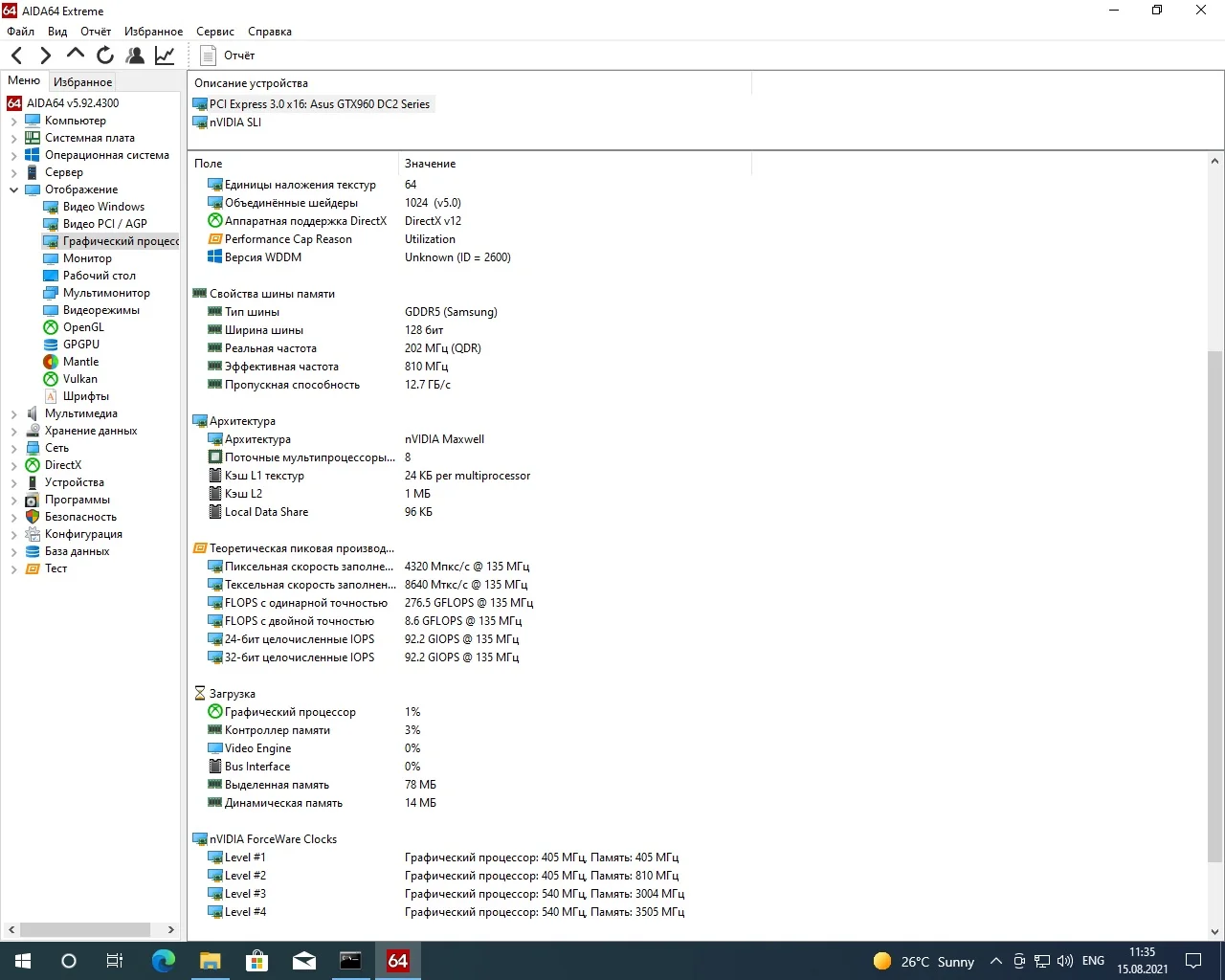
Task: Open the Справка menu
Action: tap(270, 32)
